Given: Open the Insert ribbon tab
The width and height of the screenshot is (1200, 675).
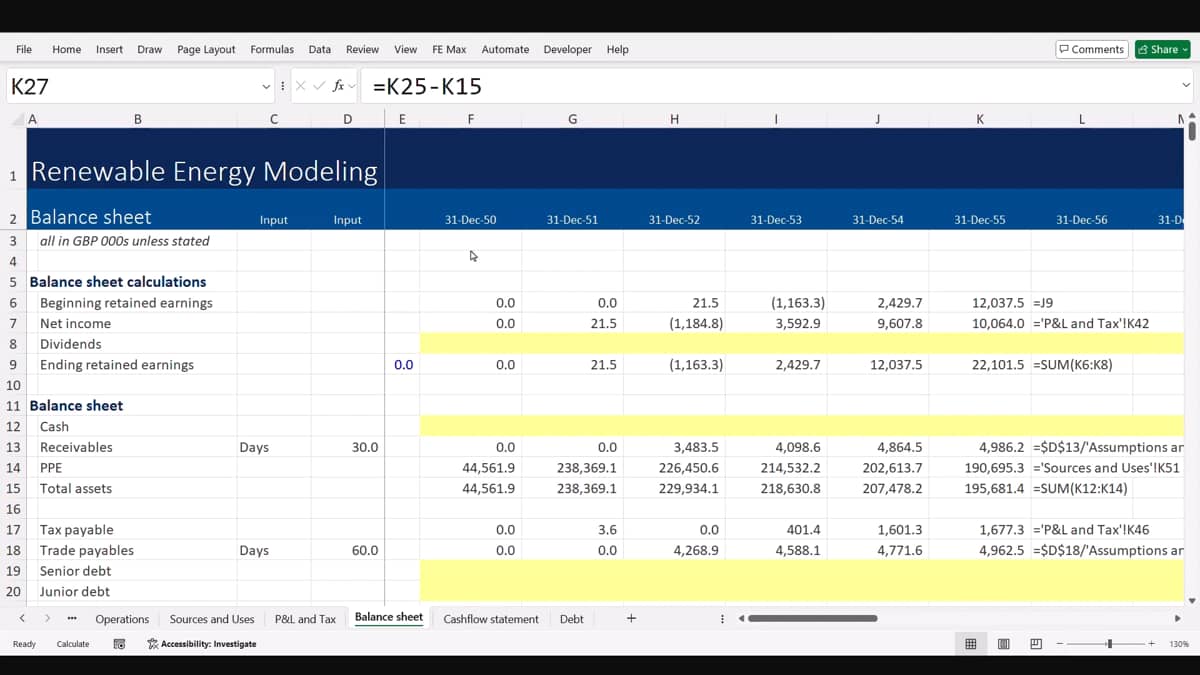Looking at the screenshot, I should click(x=109, y=49).
